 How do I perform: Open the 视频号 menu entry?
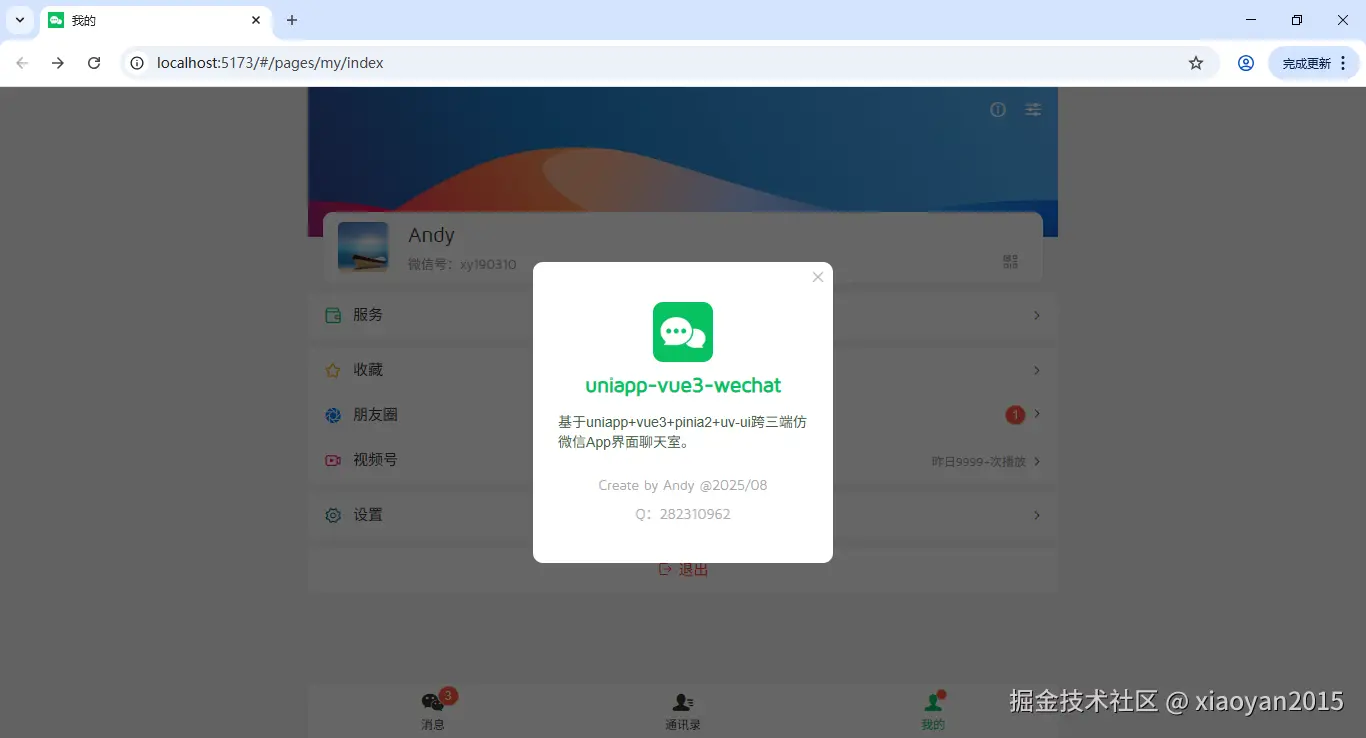(683, 460)
